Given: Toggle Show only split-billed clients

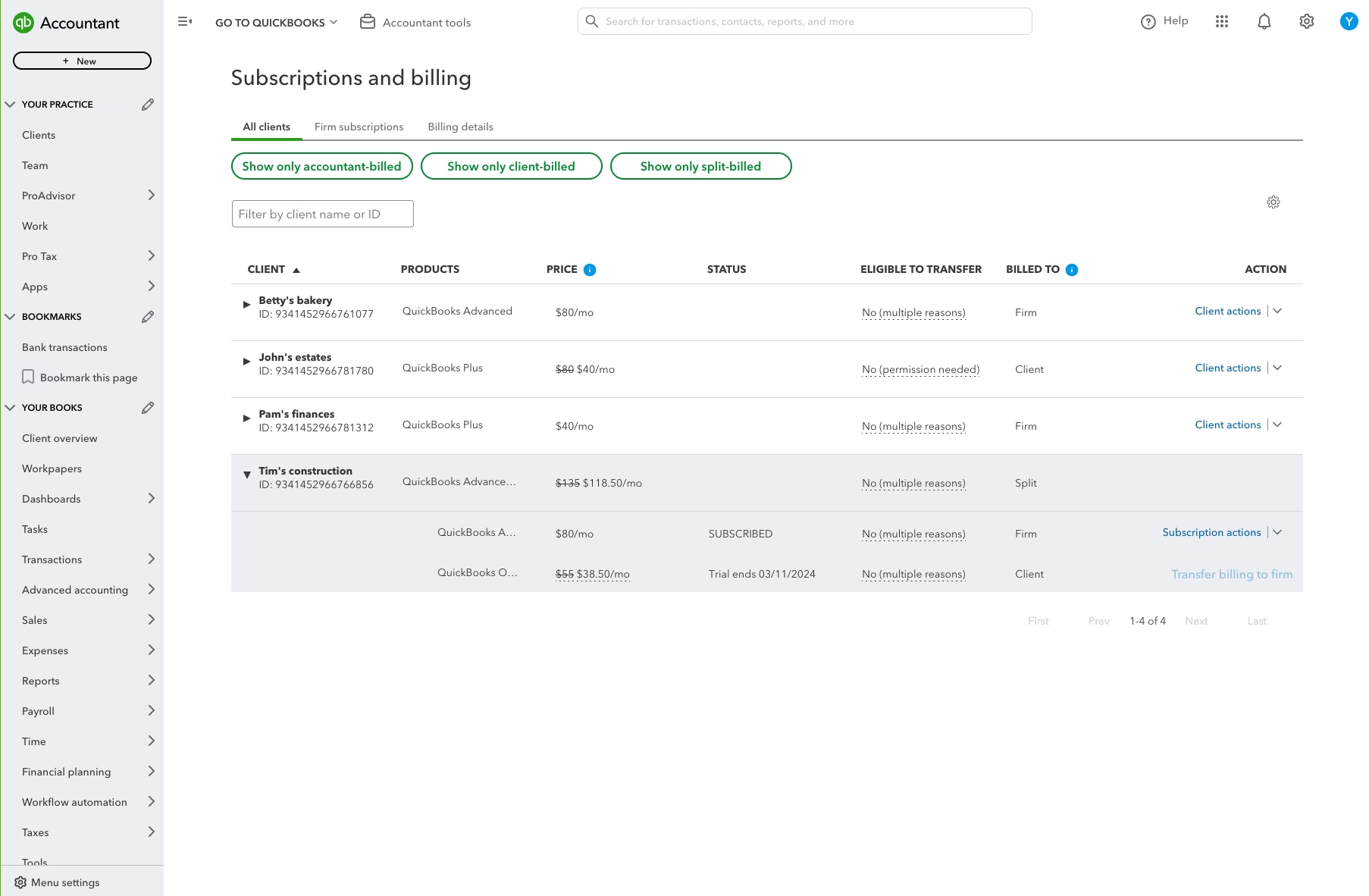Looking at the screenshot, I should (700, 166).
